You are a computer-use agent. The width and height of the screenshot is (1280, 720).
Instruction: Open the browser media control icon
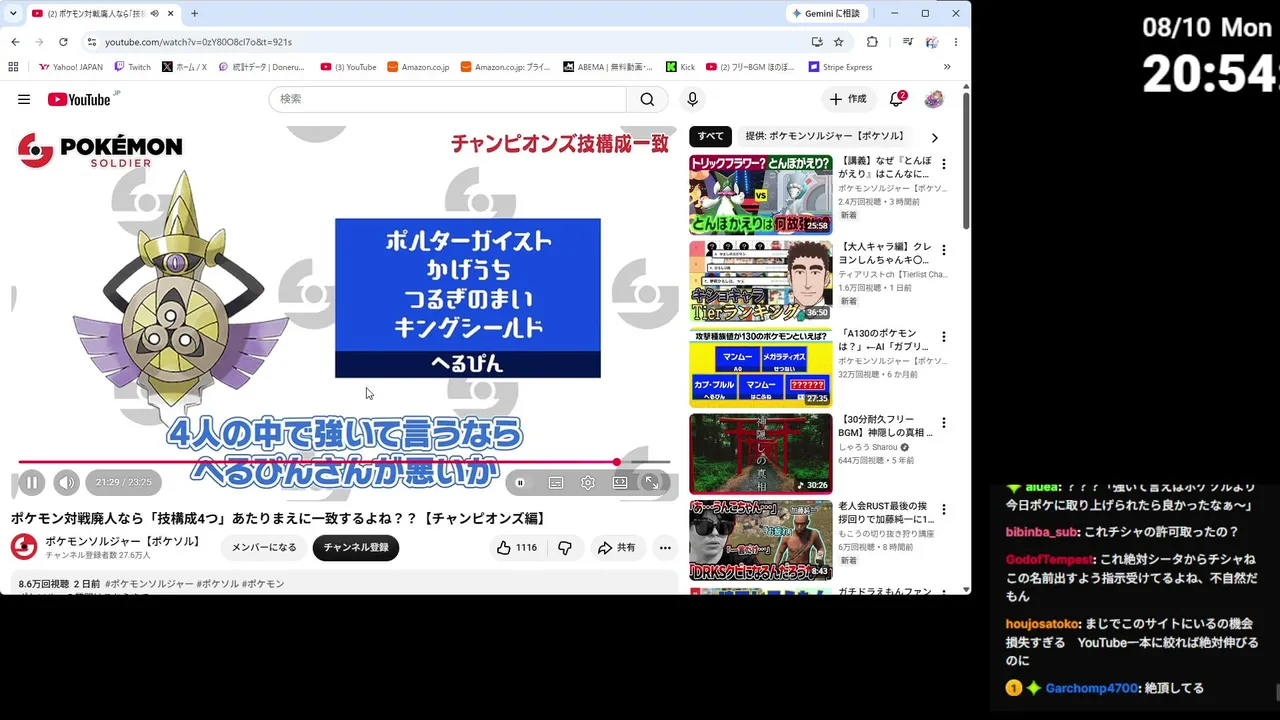(x=907, y=42)
